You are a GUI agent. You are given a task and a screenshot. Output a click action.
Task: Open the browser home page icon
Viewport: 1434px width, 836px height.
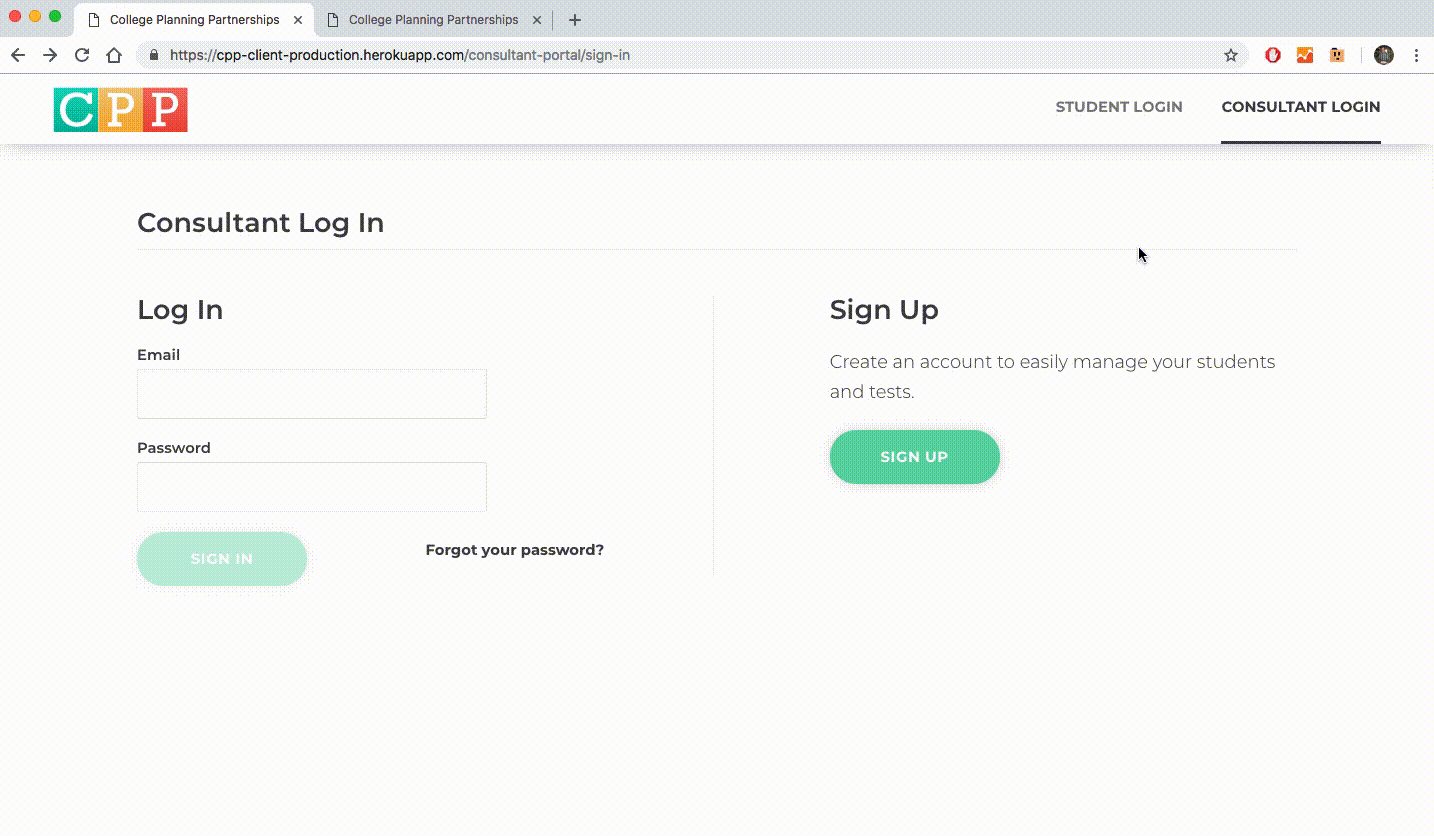click(x=114, y=55)
